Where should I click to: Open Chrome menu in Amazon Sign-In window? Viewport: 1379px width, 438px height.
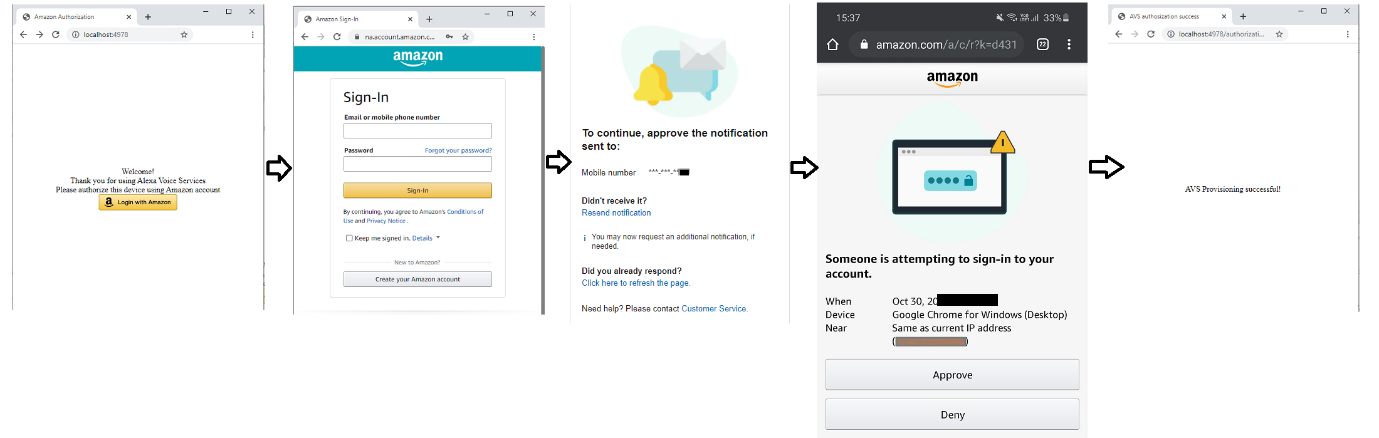click(533, 36)
